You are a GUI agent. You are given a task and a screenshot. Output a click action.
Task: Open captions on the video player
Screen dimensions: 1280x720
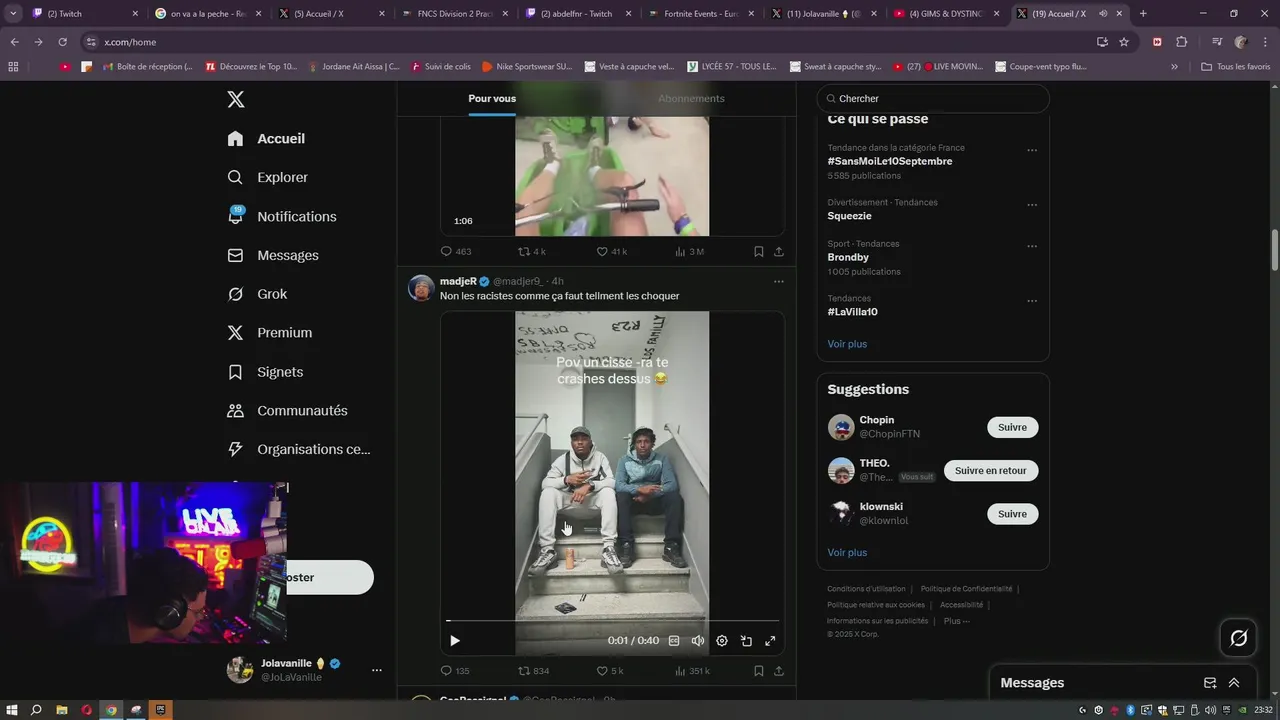pos(674,641)
